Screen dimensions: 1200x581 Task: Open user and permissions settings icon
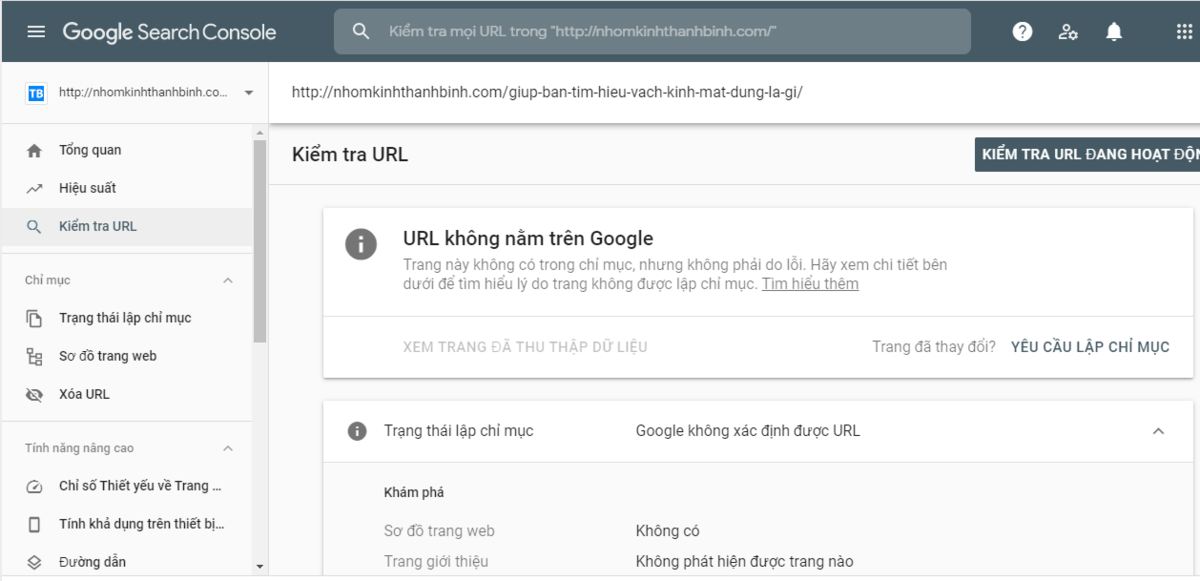click(x=1068, y=32)
